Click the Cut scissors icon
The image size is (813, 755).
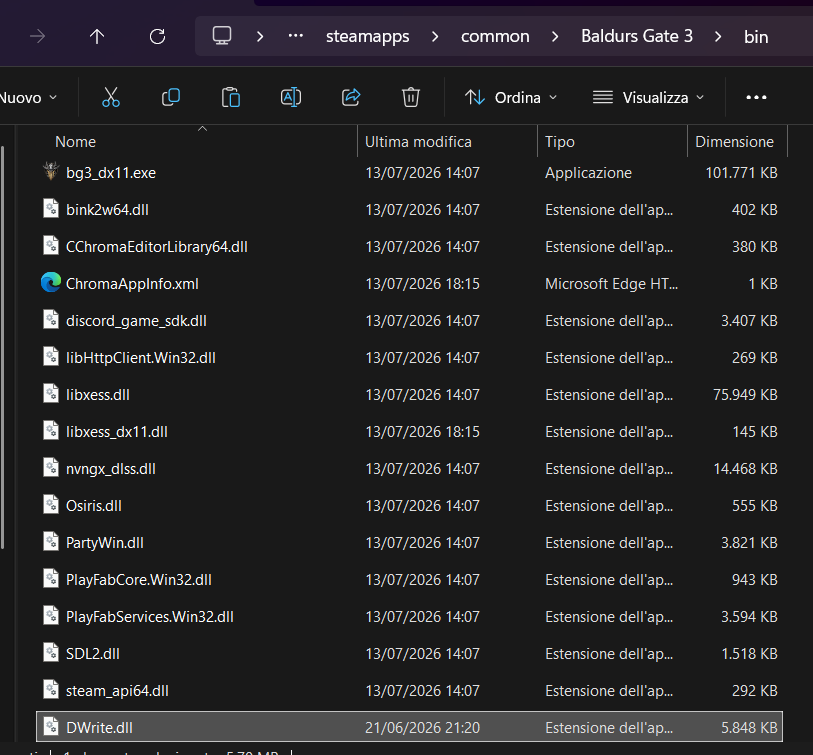[110, 97]
